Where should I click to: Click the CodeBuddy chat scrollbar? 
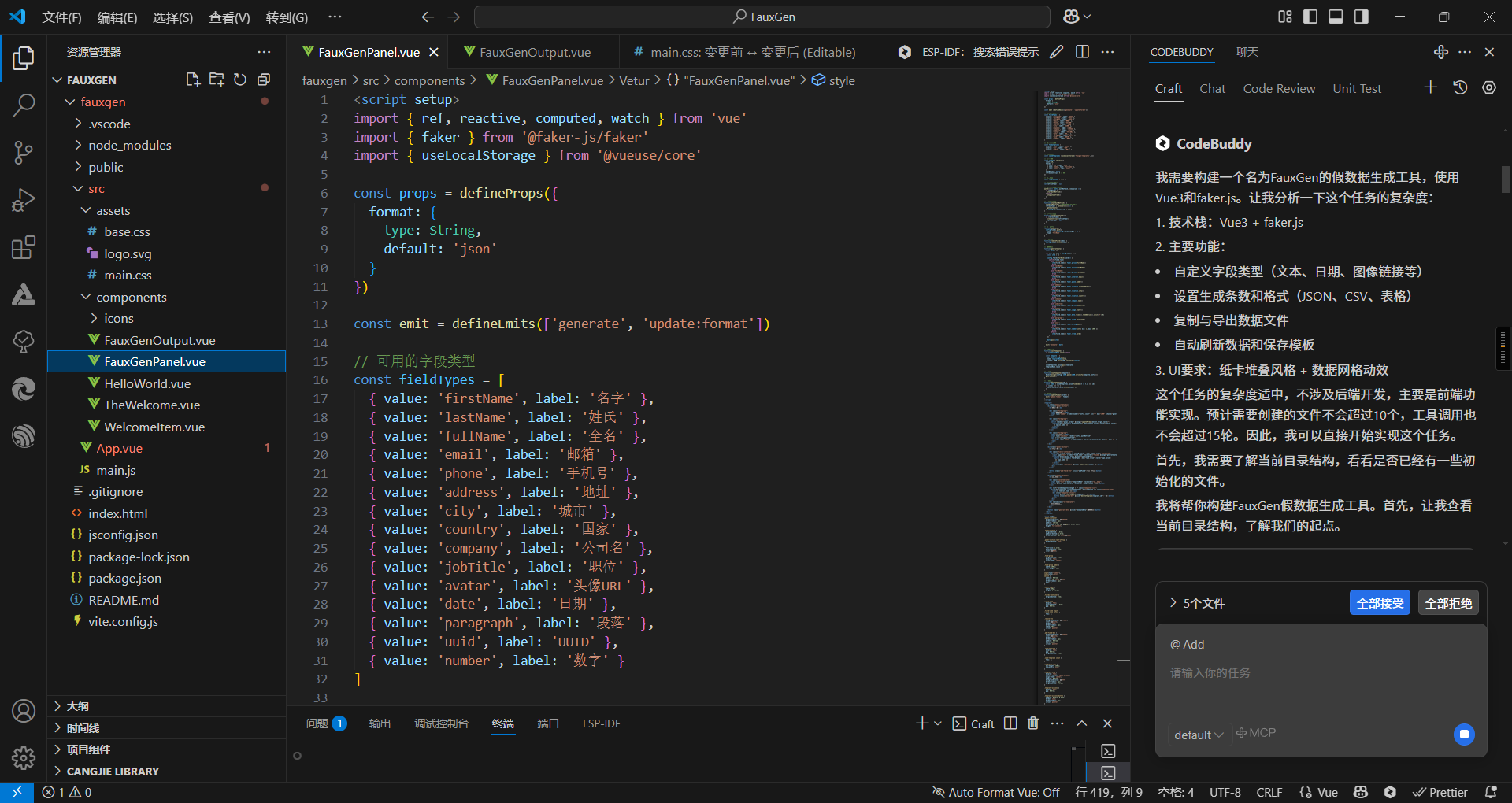[x=1505, y=179]
